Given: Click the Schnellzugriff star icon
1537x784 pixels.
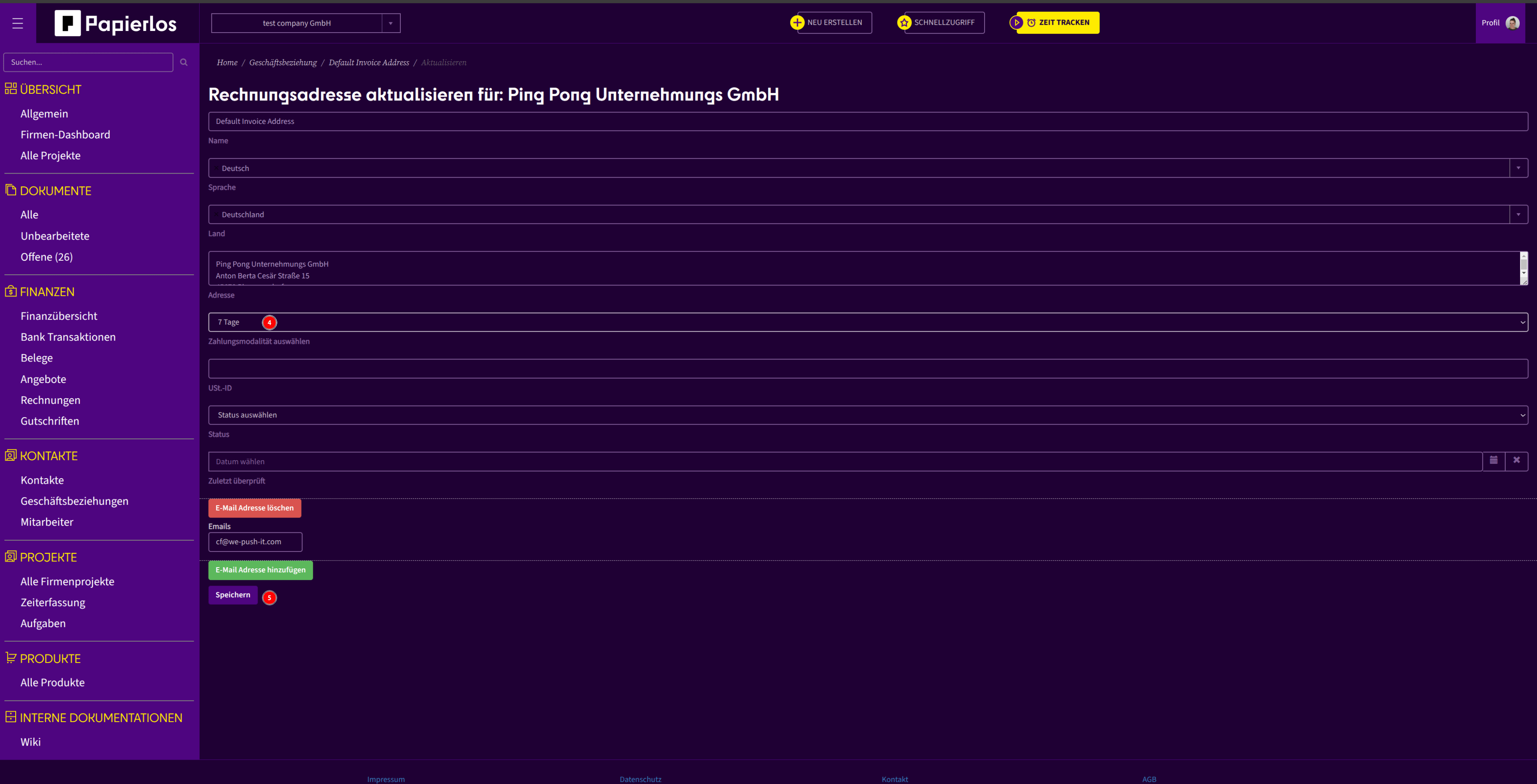Looking at the screenshot, I should point(904,23).
